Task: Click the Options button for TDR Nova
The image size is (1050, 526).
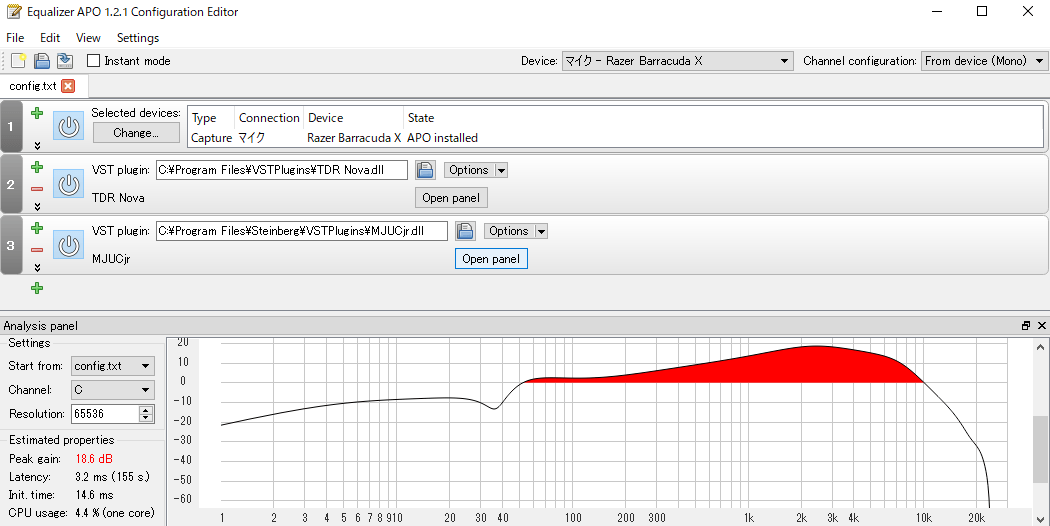Action: (x=469, y=170)
